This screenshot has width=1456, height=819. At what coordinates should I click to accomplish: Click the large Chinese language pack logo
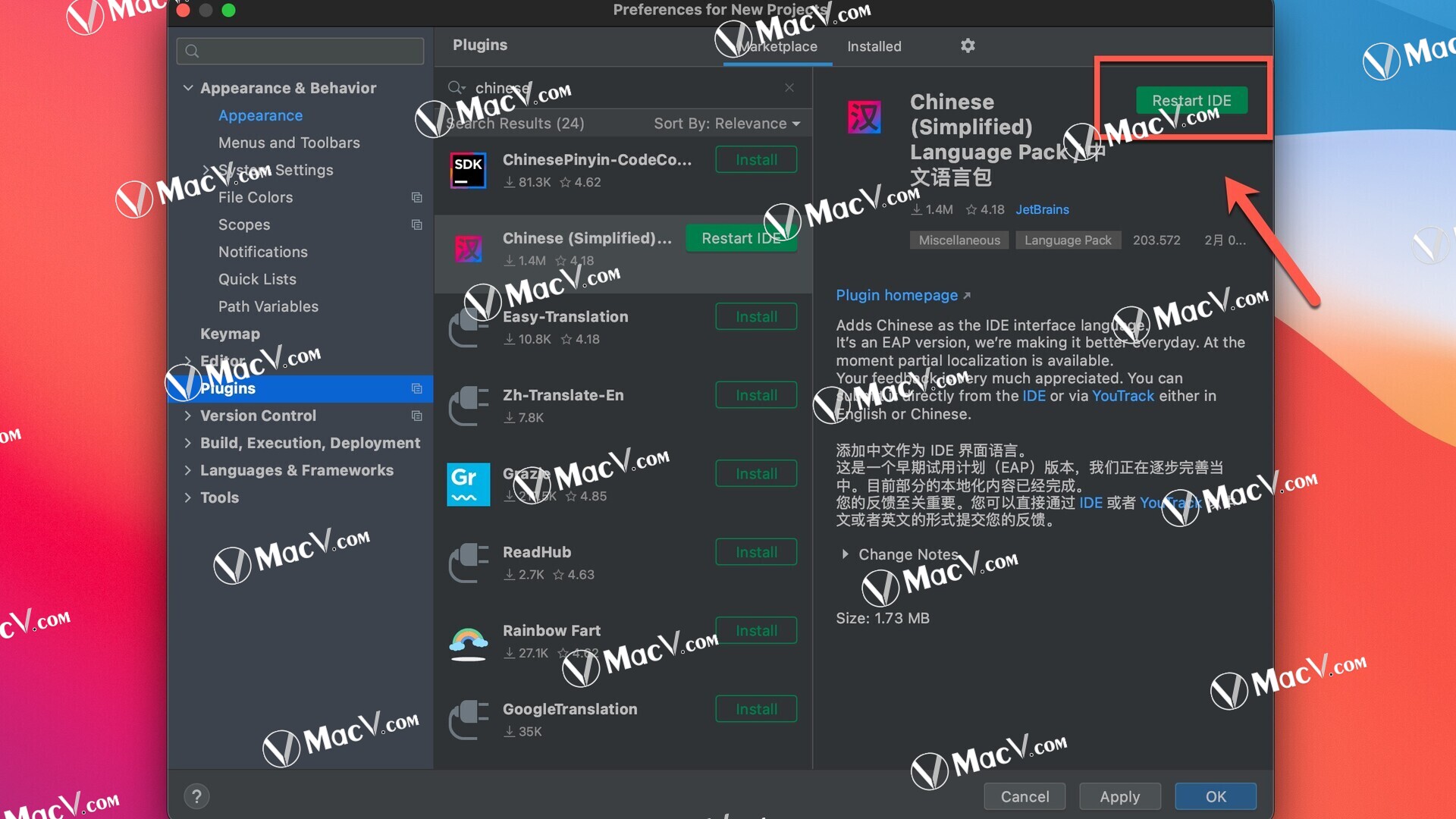[x=864, y=118]
